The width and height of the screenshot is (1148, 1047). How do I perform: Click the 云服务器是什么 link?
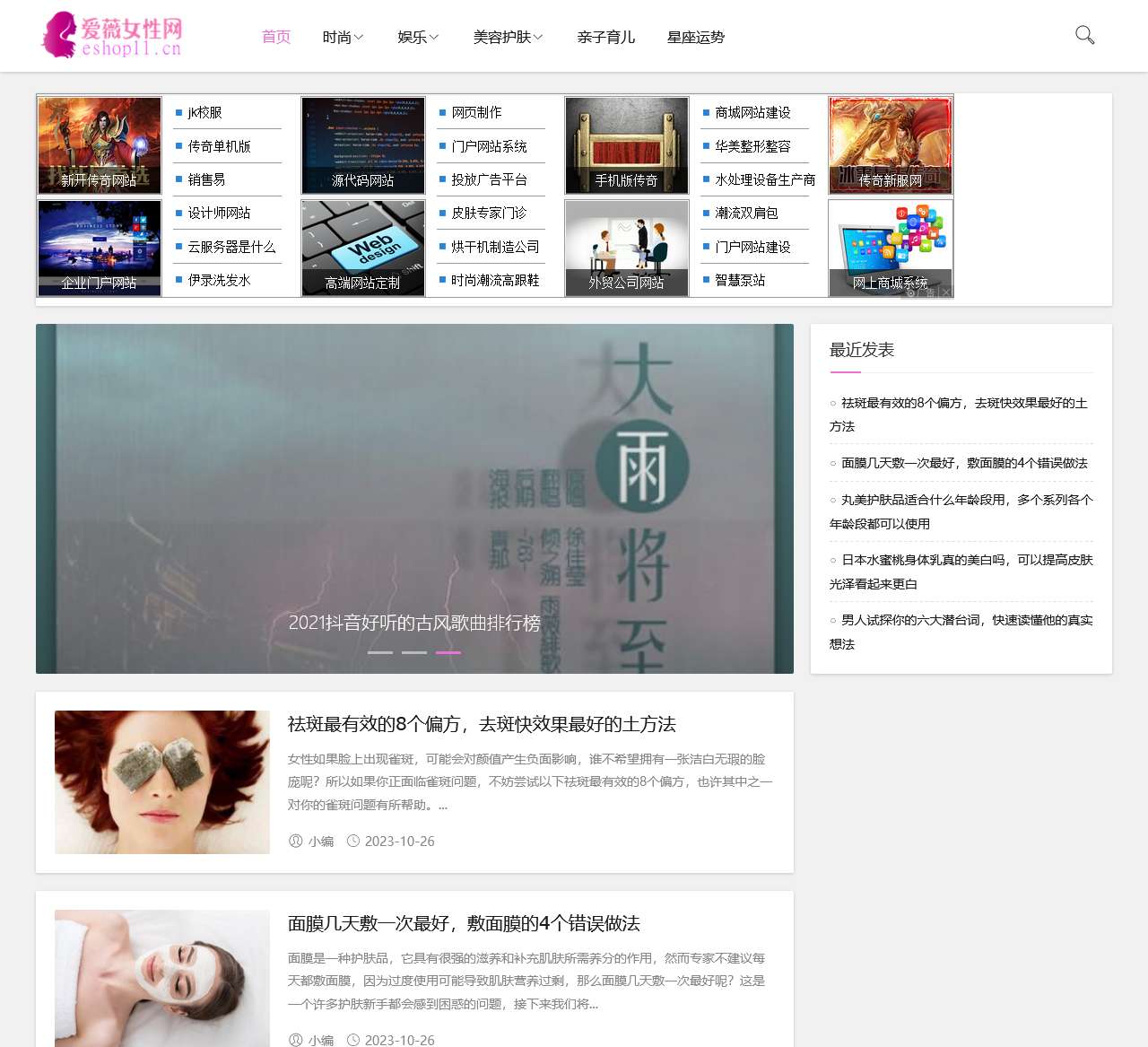click(231, 247)
